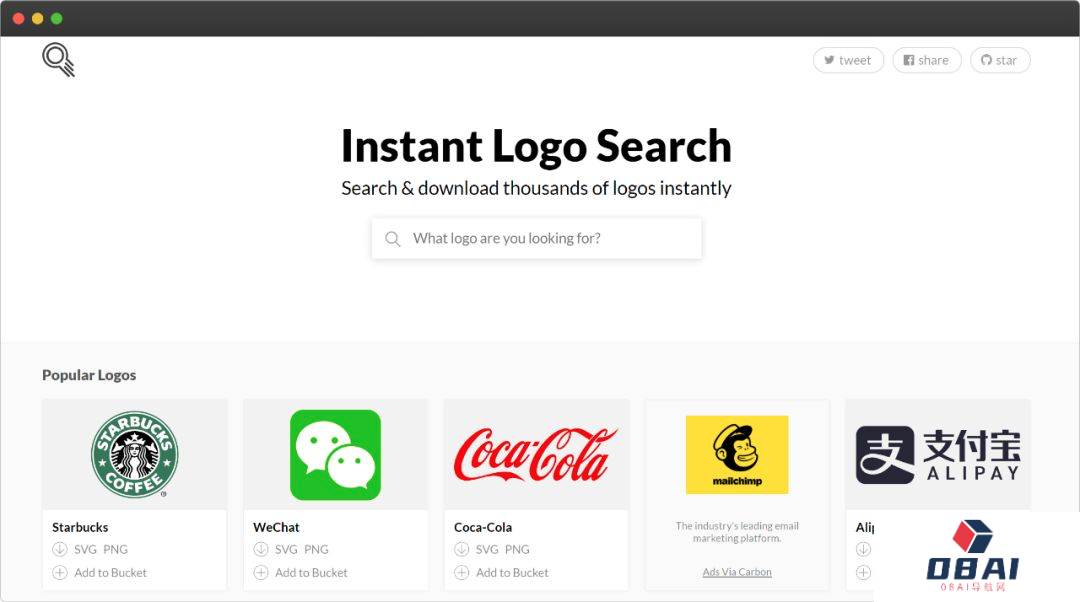Download Coca-Cola logo as PNG
The height and width of the screenshot is (602, 1080).
tap(517, 550)
